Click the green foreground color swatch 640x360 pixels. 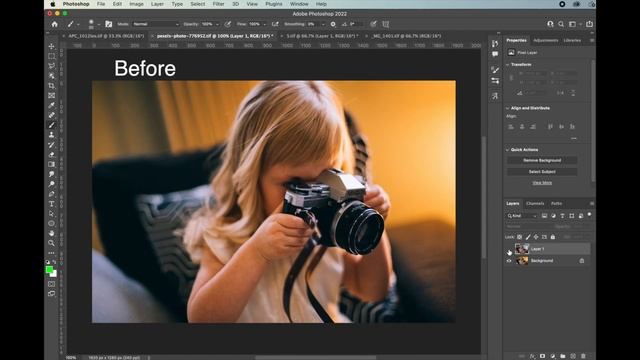coord(49,270)
